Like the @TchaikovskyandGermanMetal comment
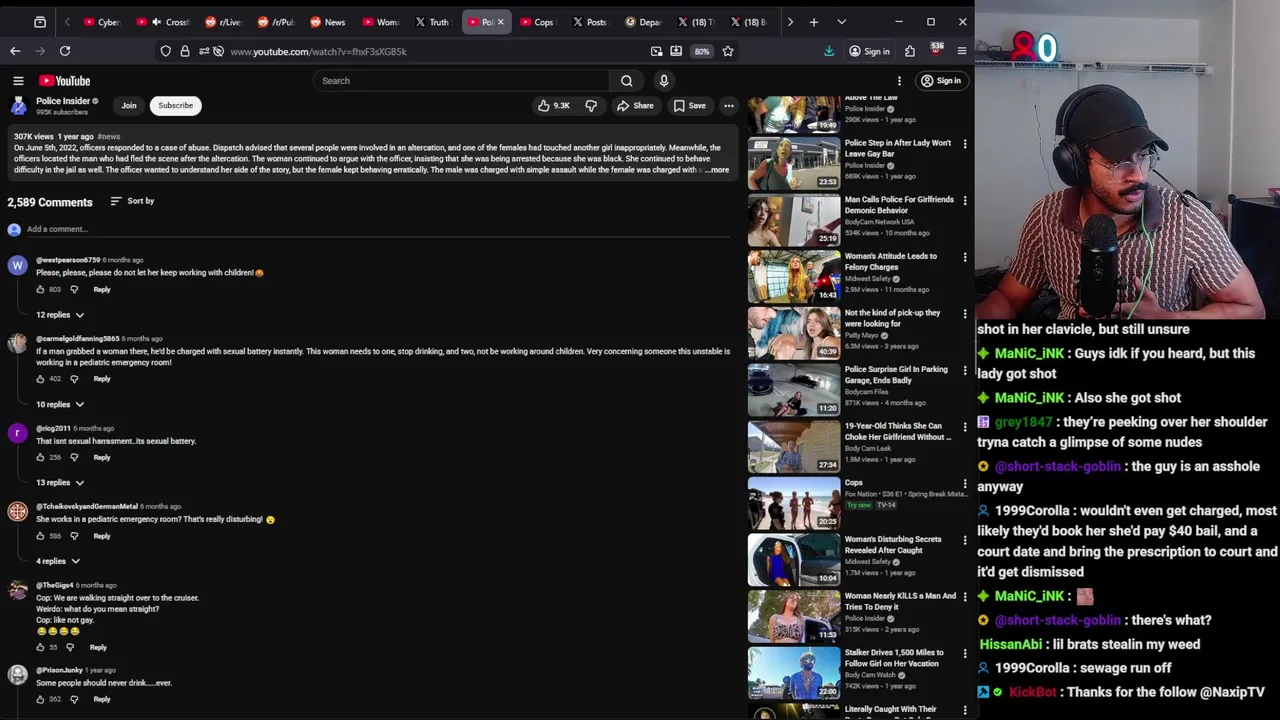The image size is (1280, 720). [x=41, y=536]
